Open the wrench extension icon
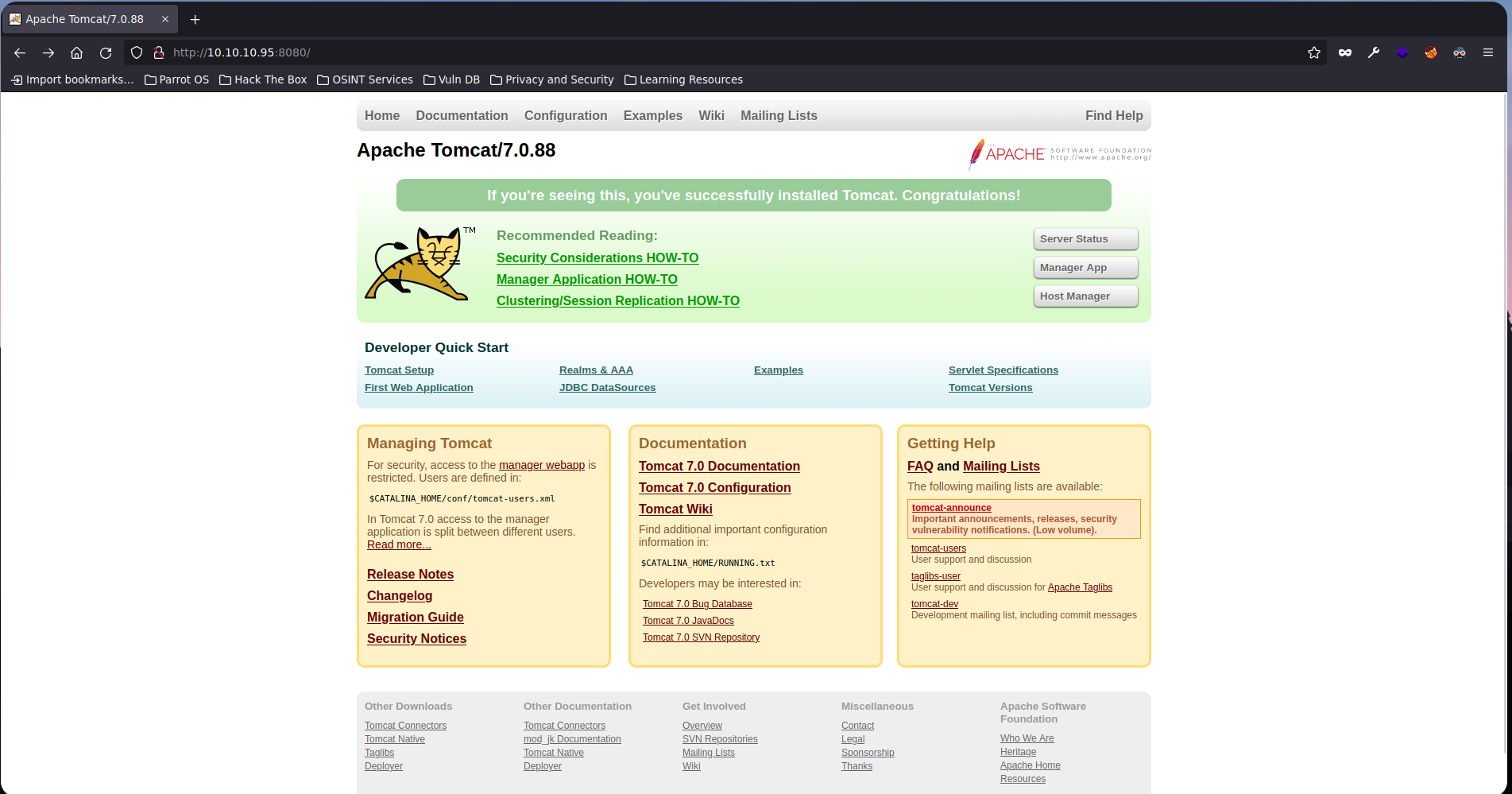 coord(1374,52)
